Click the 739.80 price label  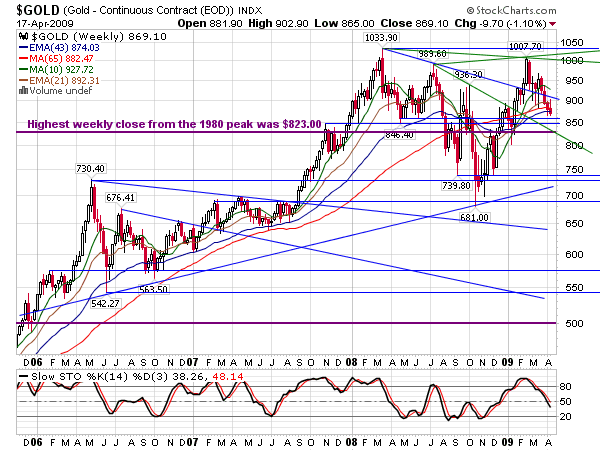click(x=456, y=186)
